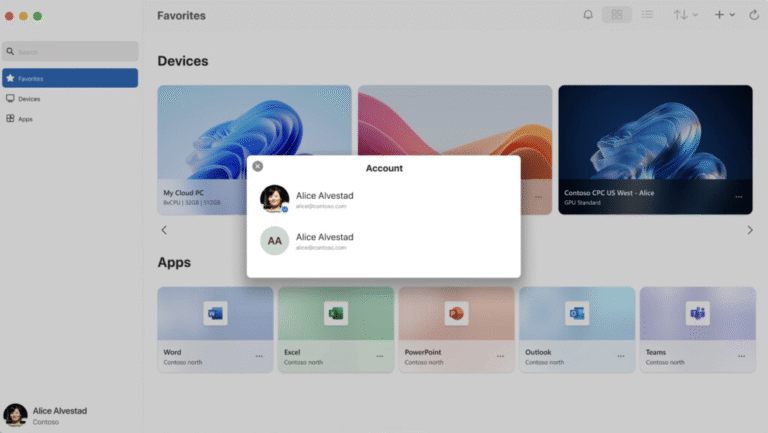Image resolution: width=768 pixels, height=433 pixels.
Task: Click the Word app icon
Action: coord(215,313)
